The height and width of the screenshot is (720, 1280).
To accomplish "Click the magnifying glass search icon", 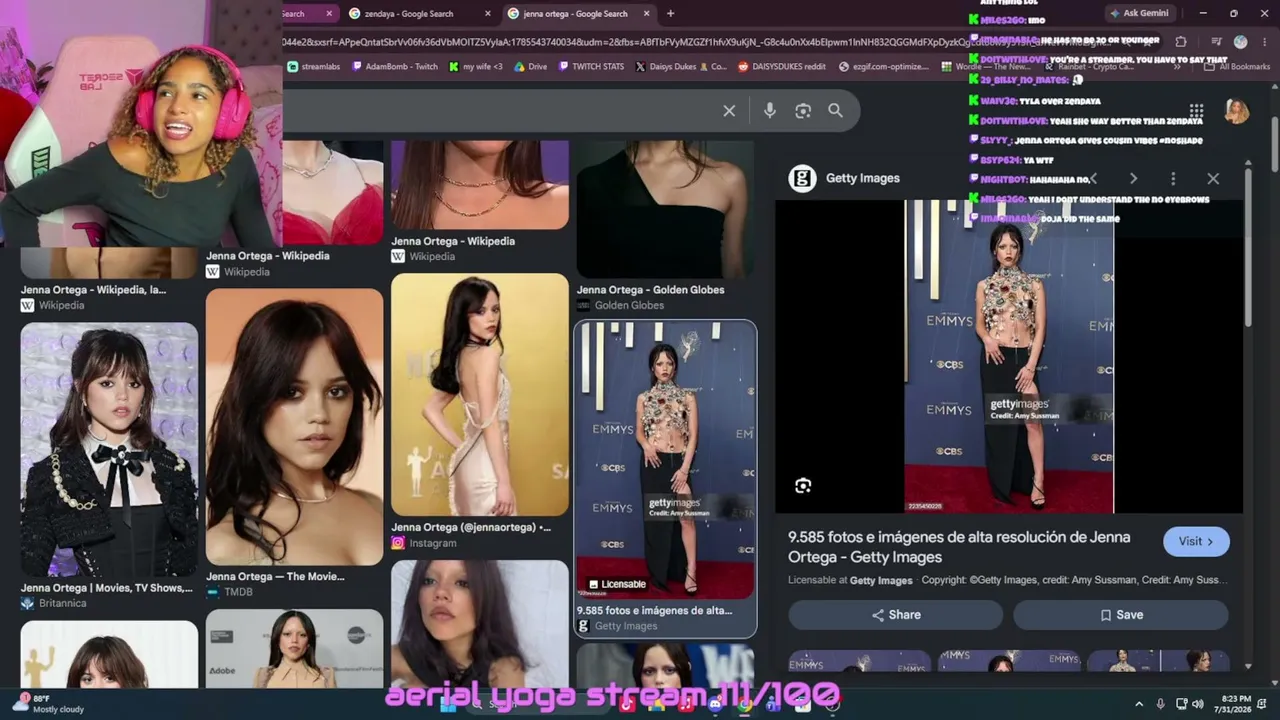I will 835,111.
